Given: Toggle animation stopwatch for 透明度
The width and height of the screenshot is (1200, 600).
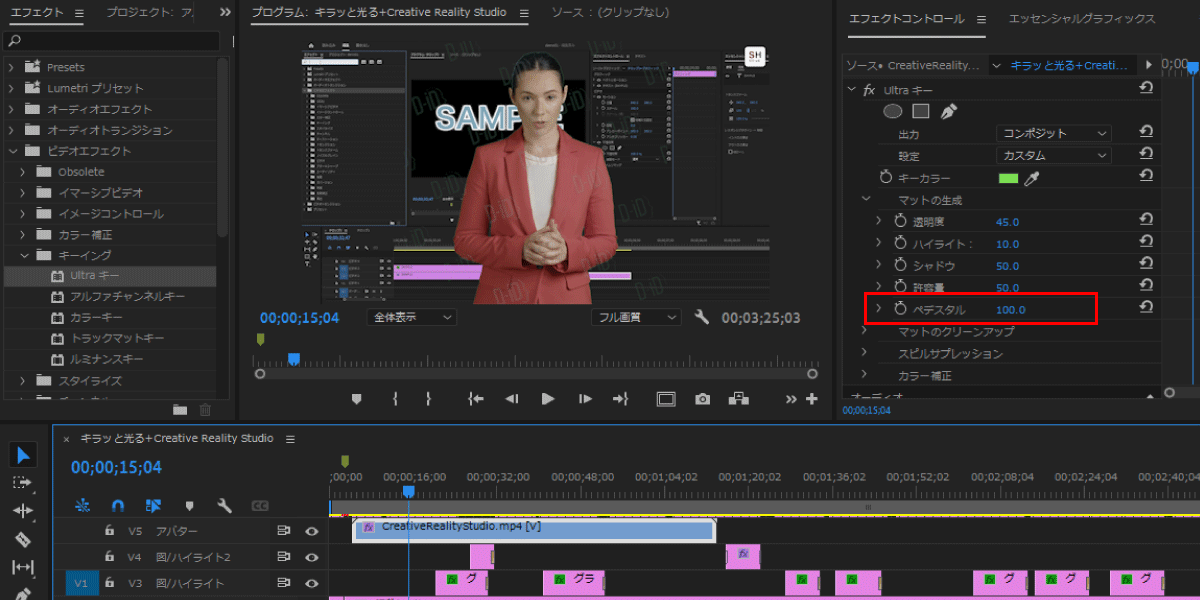Looking at the screenshot, I should (x=899, y=221).
